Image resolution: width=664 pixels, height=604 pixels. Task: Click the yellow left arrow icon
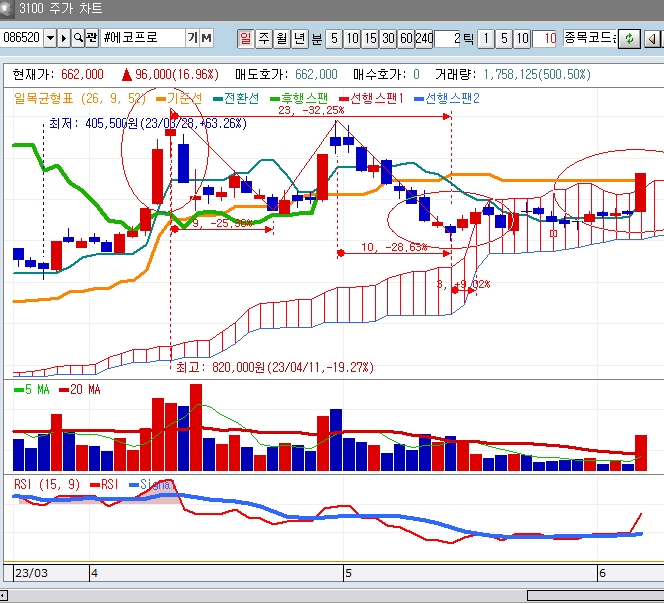(652, 38)
